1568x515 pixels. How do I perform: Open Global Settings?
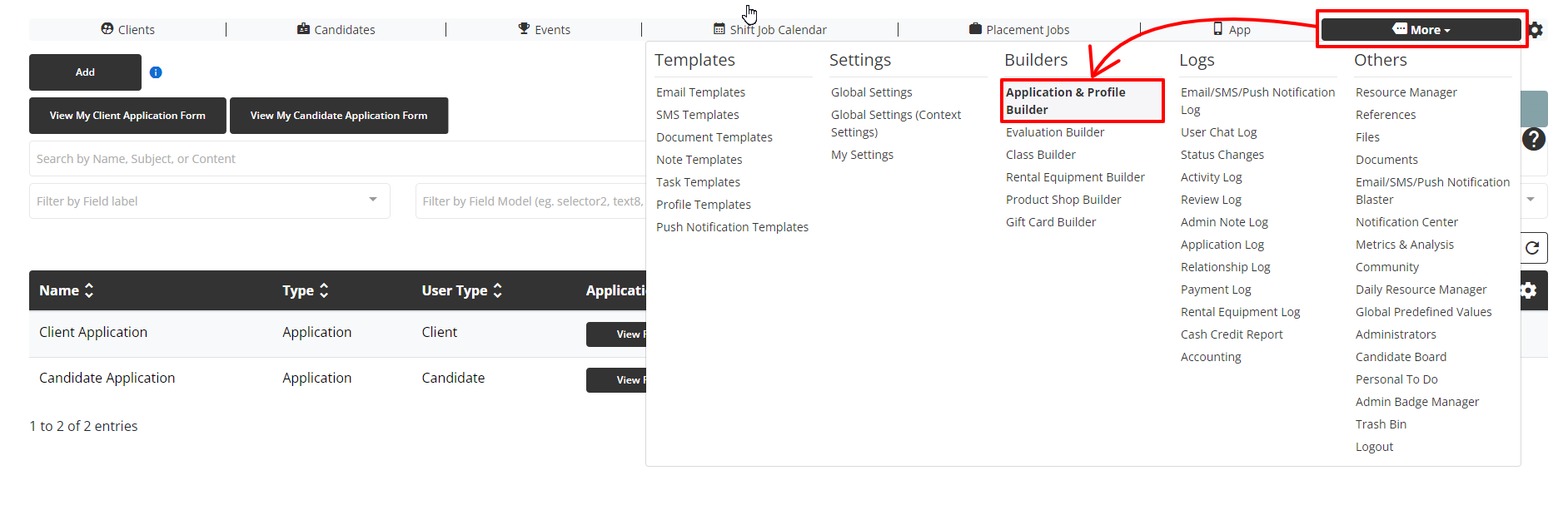[871, 92]
